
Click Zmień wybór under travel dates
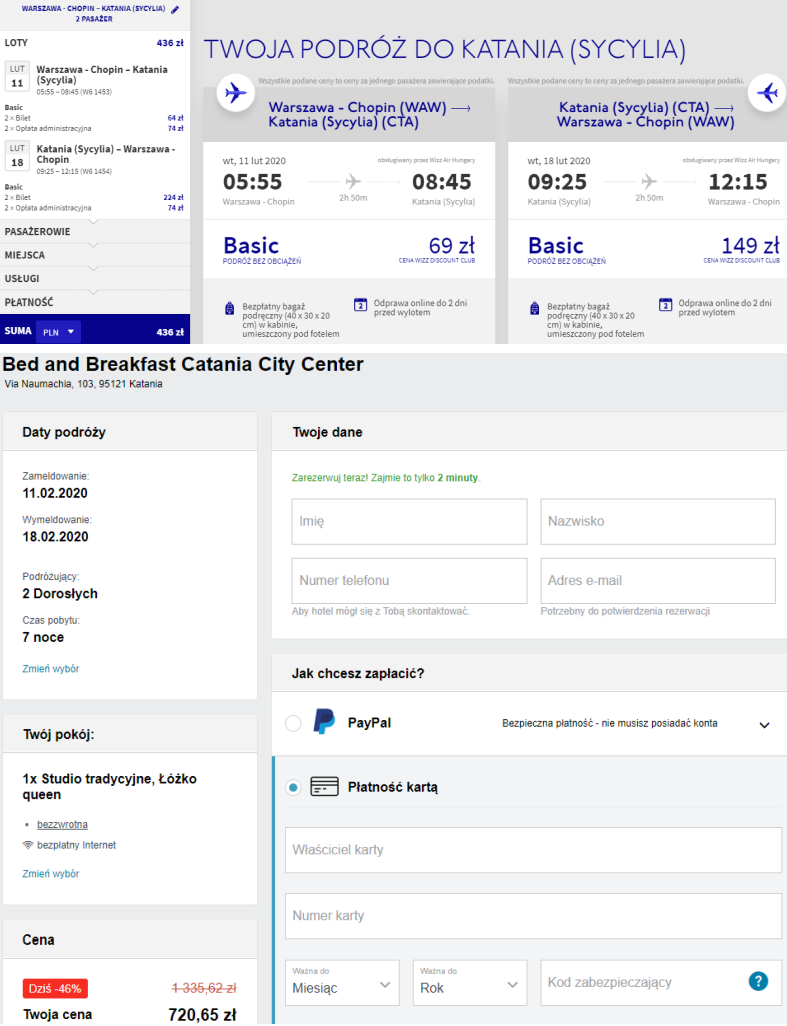click(50, 669)
